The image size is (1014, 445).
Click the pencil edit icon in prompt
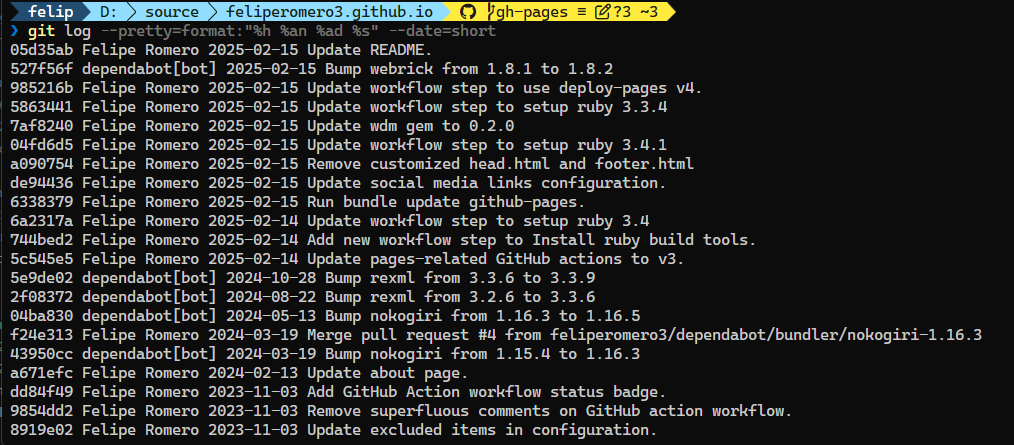(x=603, y=11)
